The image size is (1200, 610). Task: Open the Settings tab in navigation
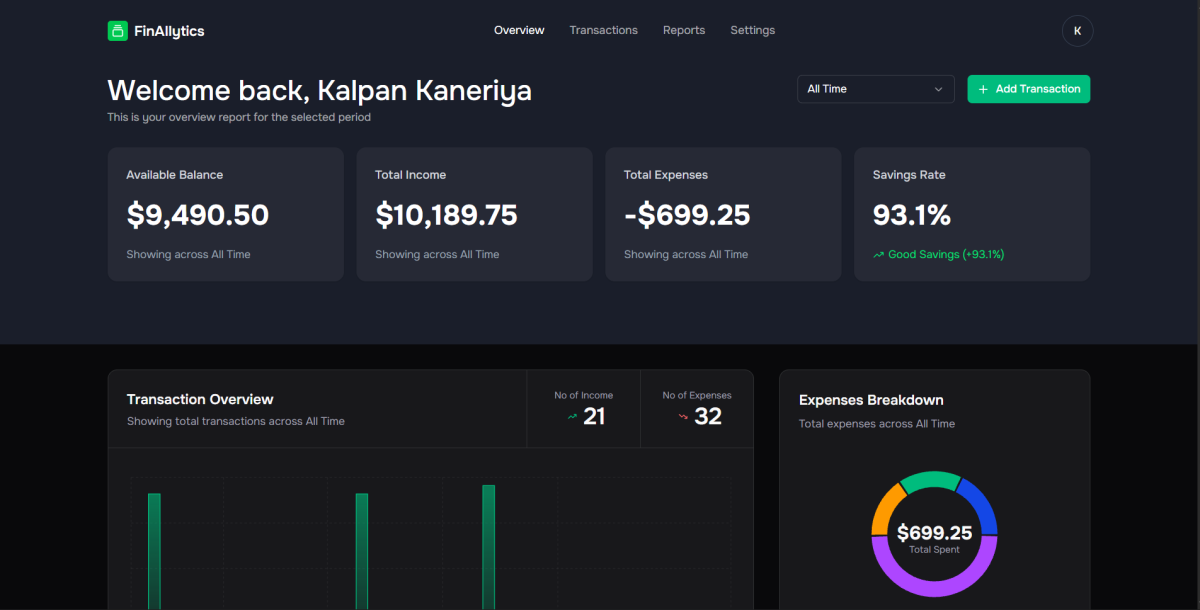[x=752, y=30]
